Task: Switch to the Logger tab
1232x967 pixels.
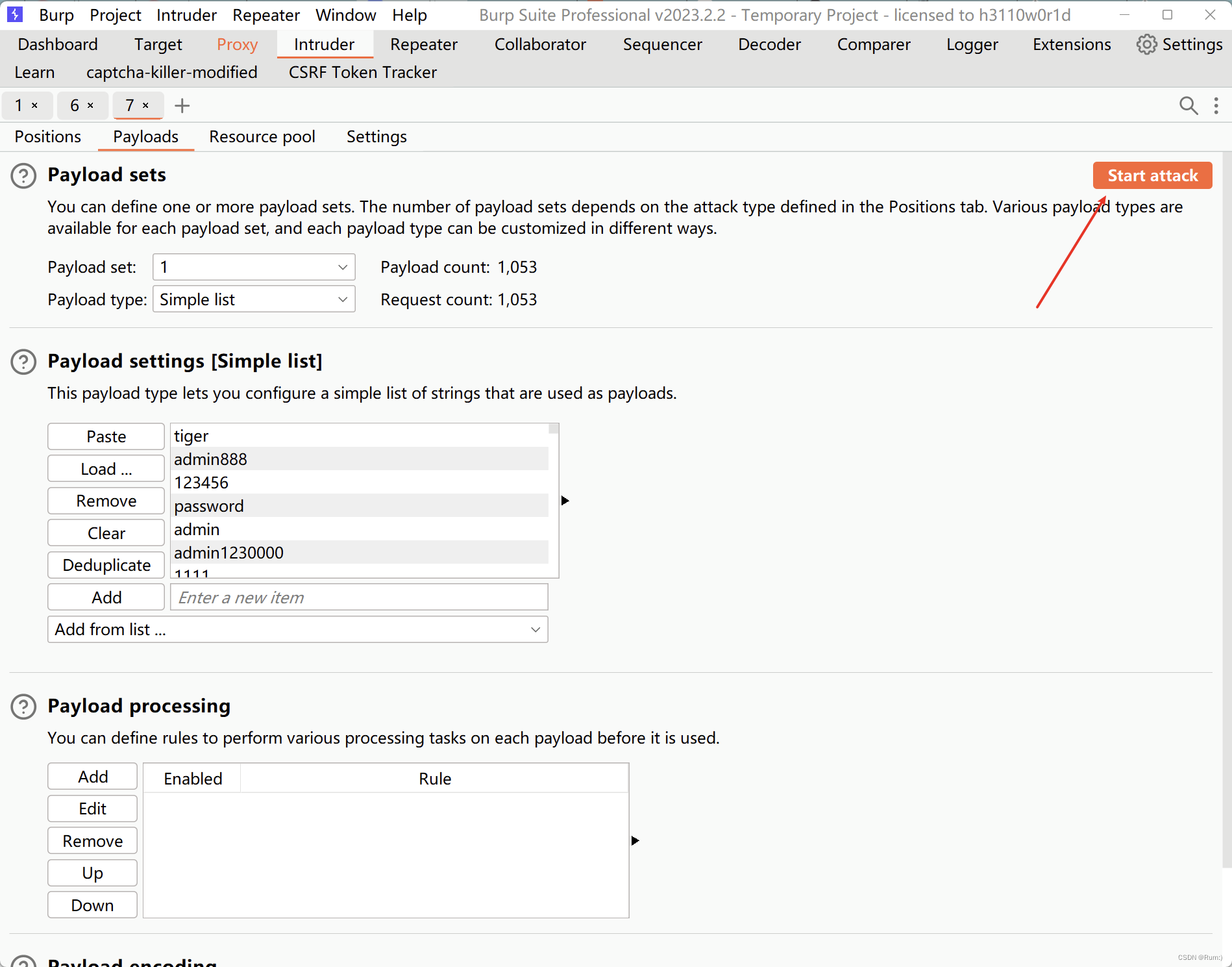Action: pyautogui.click(x=972, y=44)
